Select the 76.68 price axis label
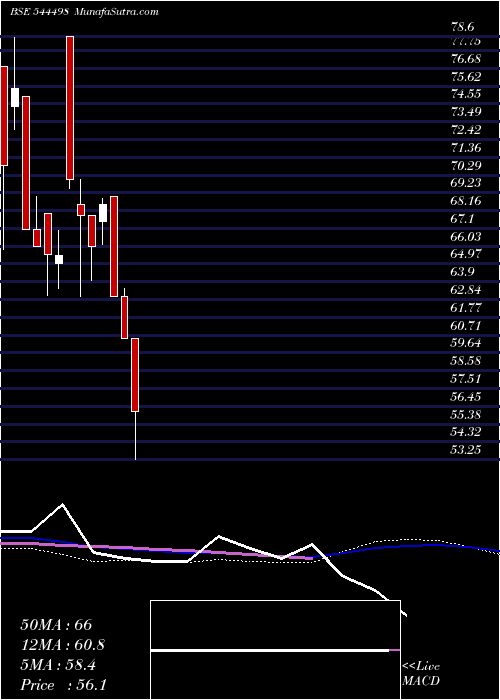This screenshot has width=500, height=700. tap(466, 59)
